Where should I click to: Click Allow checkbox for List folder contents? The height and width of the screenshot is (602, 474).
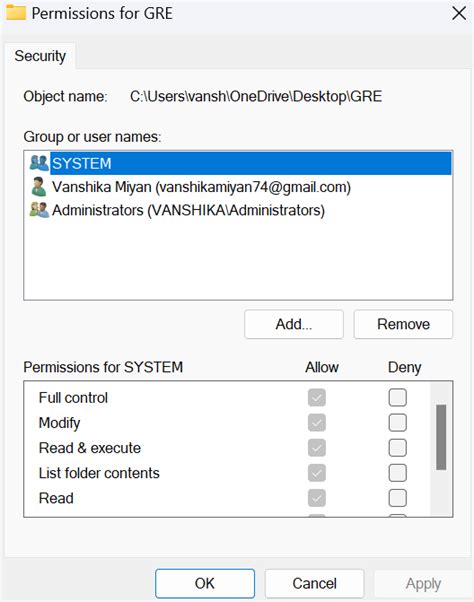point(317,473)
